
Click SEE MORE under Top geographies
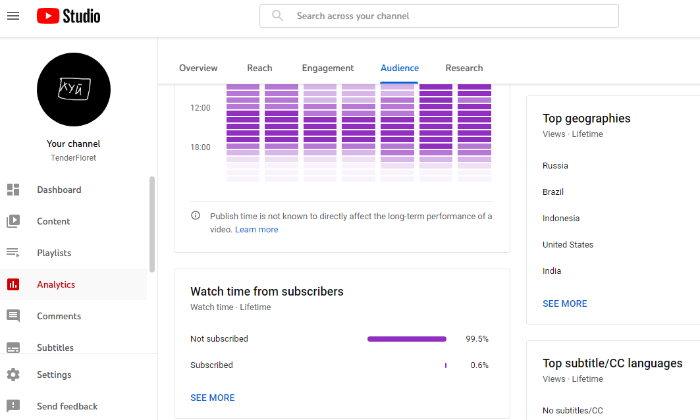(565, 304)
